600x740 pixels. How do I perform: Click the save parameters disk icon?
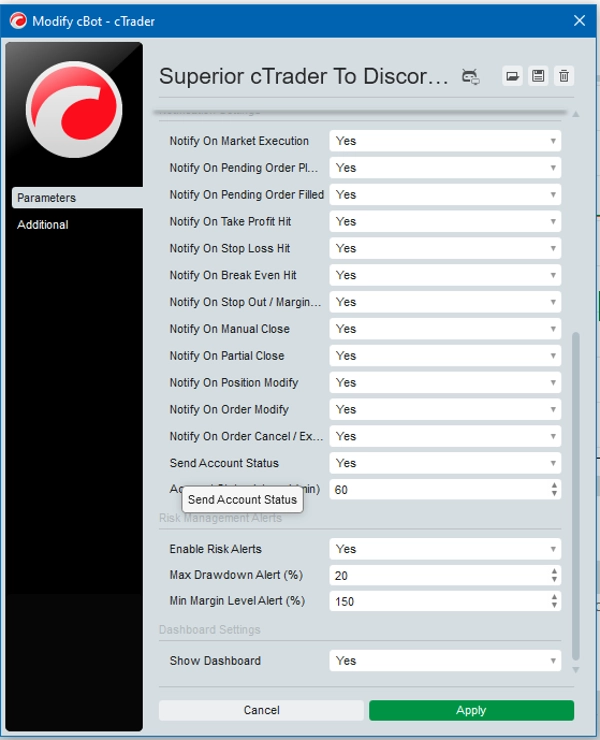pyautogui.click(x=538, y=76)
